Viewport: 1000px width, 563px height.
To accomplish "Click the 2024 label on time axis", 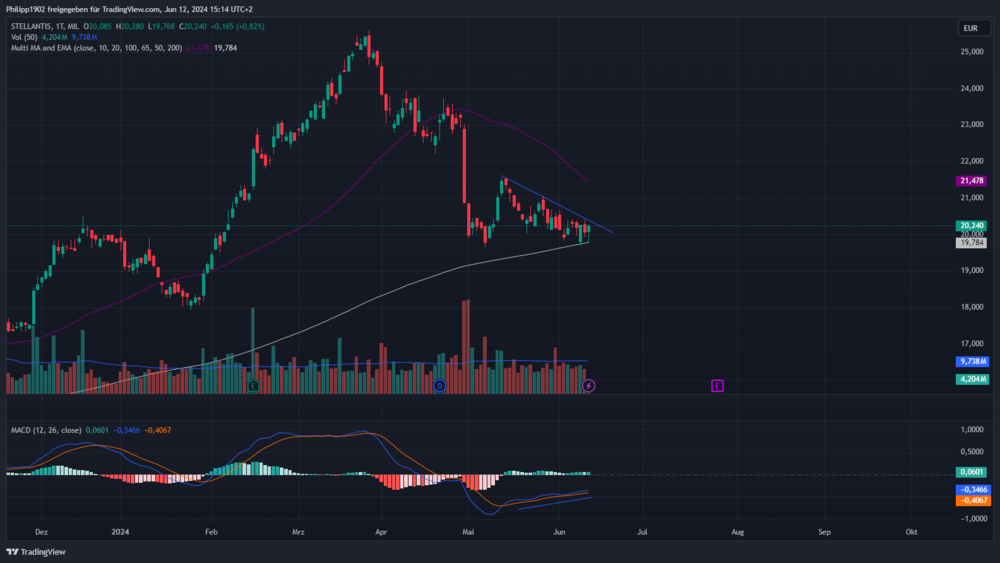I will point(120,532).
